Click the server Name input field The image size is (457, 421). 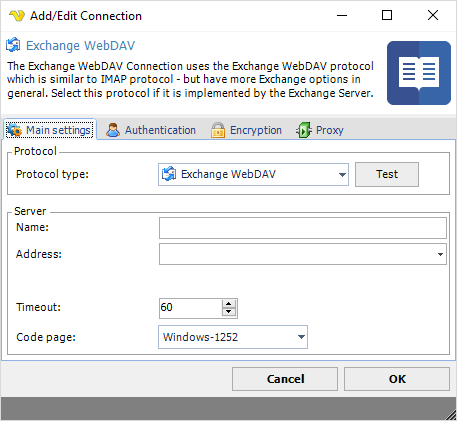[303, 228]
